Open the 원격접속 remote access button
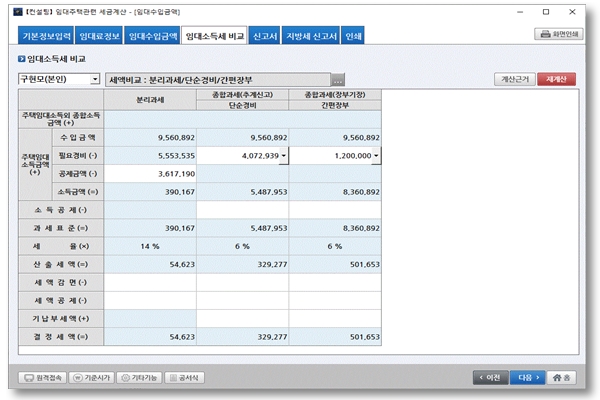The width and height of the screenshot is (600, 400). (x=42, y=378)
